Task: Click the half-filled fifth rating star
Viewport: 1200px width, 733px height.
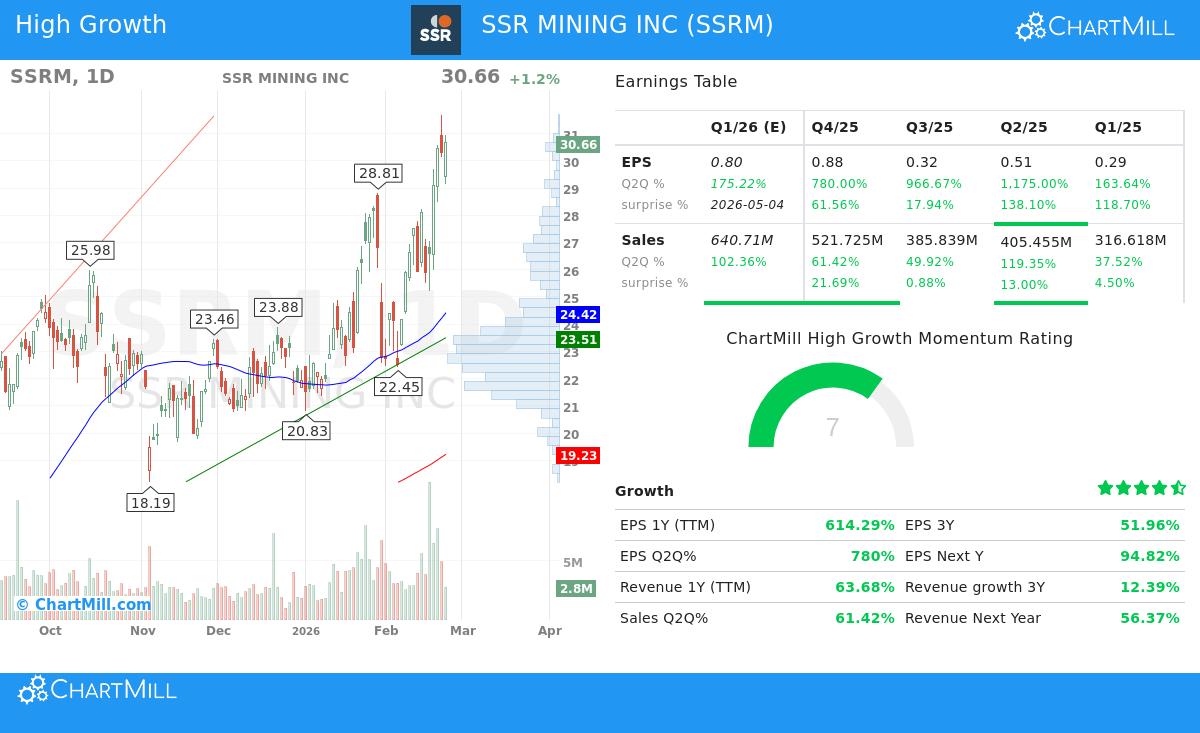Action: (x=1179, y=488)
